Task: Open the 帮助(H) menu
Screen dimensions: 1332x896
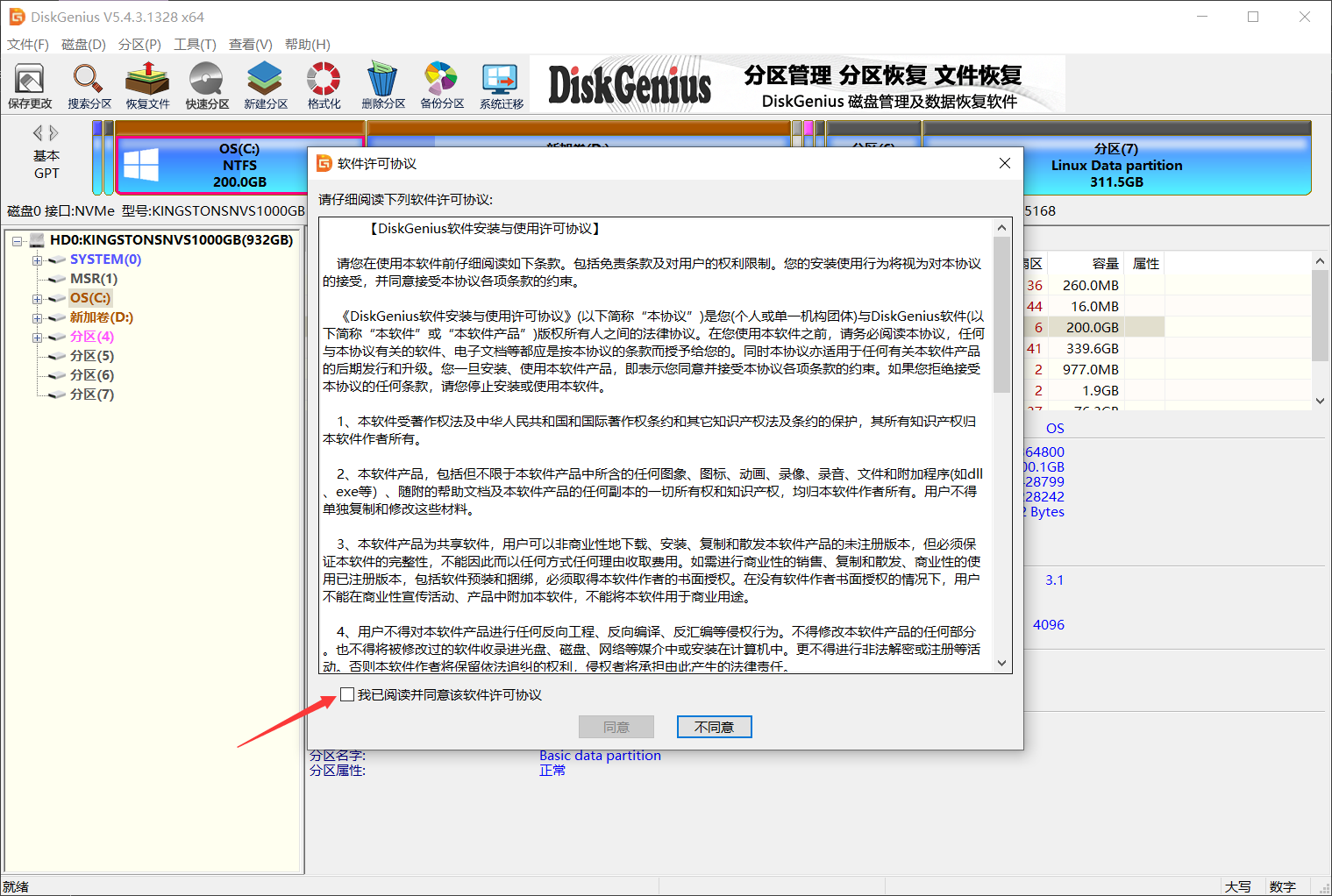Action: click(x=308, y=44)
